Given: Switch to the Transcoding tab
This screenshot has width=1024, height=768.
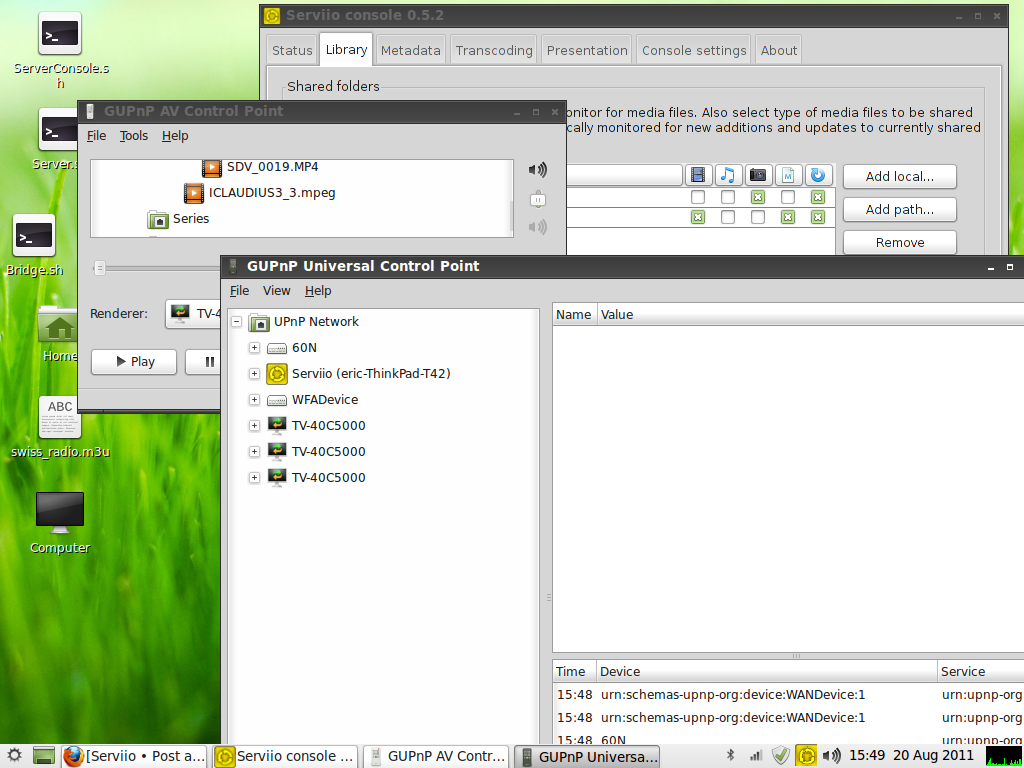Looking at the screenshot, I should click(494, 50).
